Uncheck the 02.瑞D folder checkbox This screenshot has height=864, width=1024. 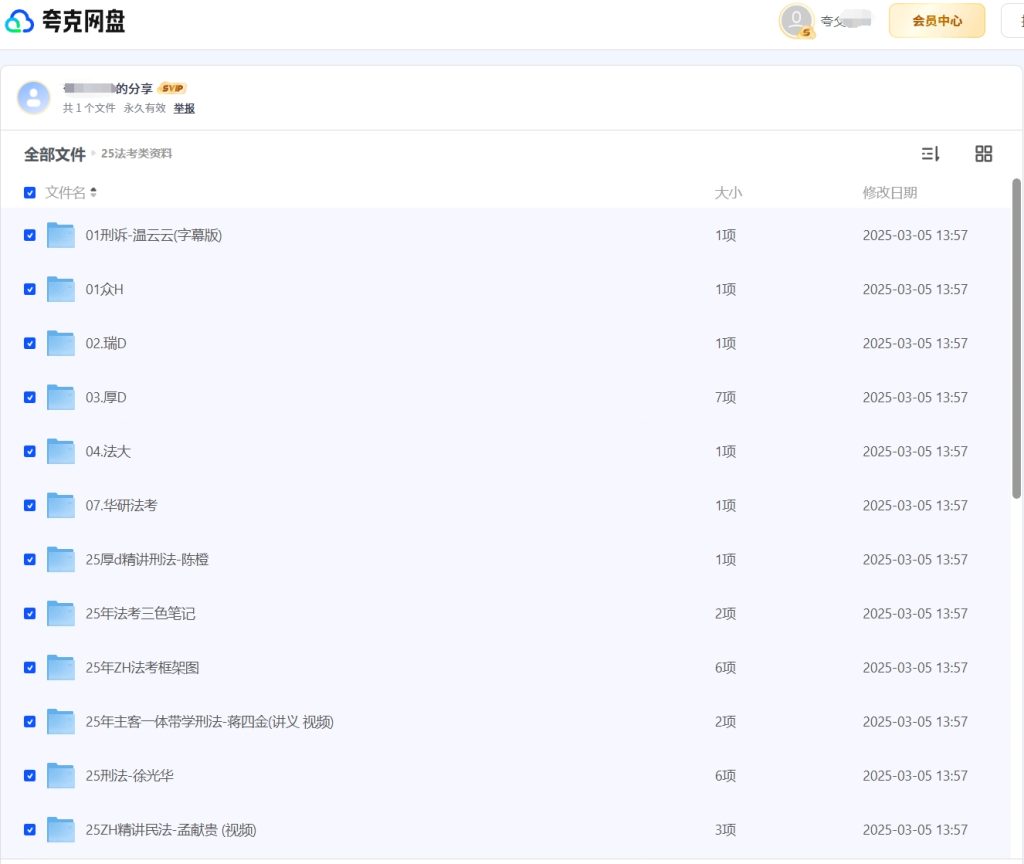[x=29, y=344]
